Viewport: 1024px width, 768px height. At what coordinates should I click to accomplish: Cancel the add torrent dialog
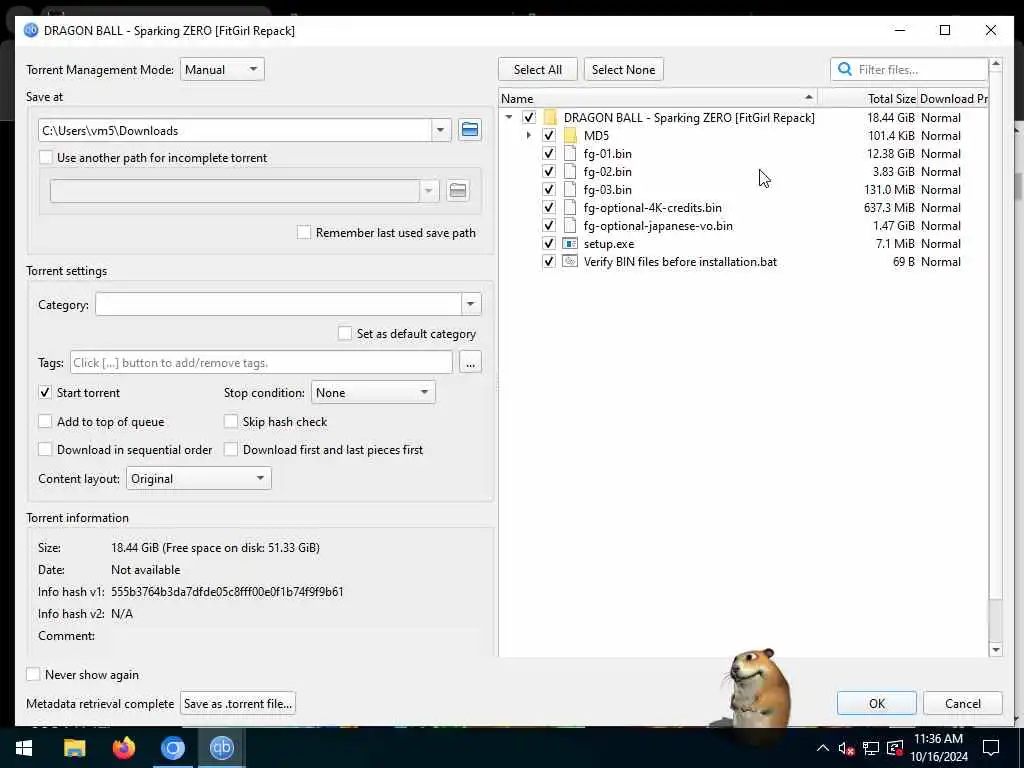(963, 703)
